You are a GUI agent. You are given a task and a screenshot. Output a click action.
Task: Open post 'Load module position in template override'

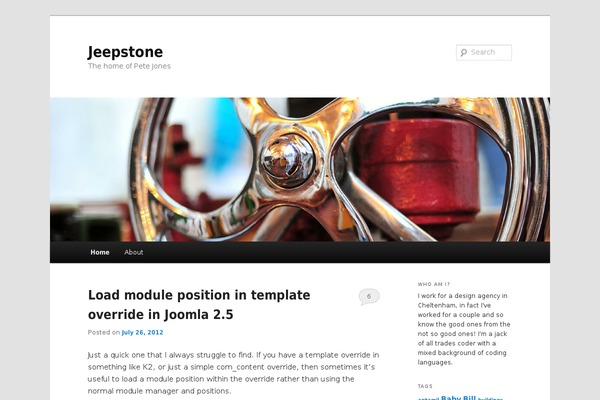tap(199, 305)
